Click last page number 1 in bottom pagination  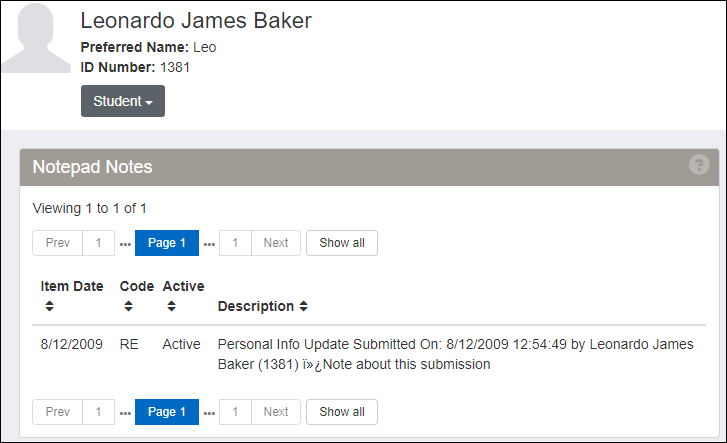coord(235,411)
